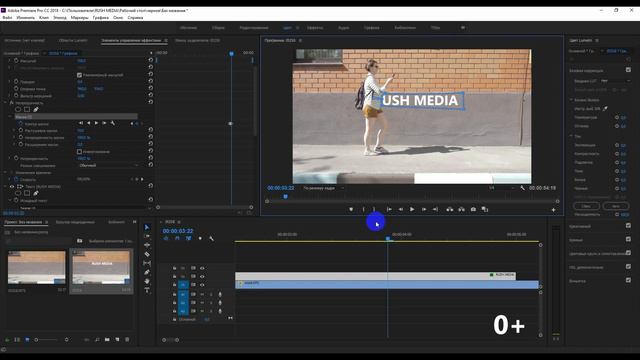640x360 pixels.
Task: Toggle the Color Wheels section checkbox
Action: click(x=628, y=253)
